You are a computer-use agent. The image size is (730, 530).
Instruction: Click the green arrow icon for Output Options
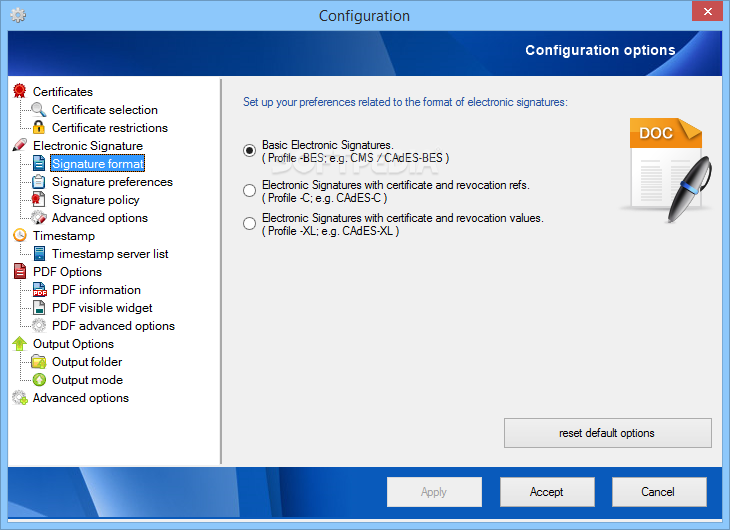(20, 344)
